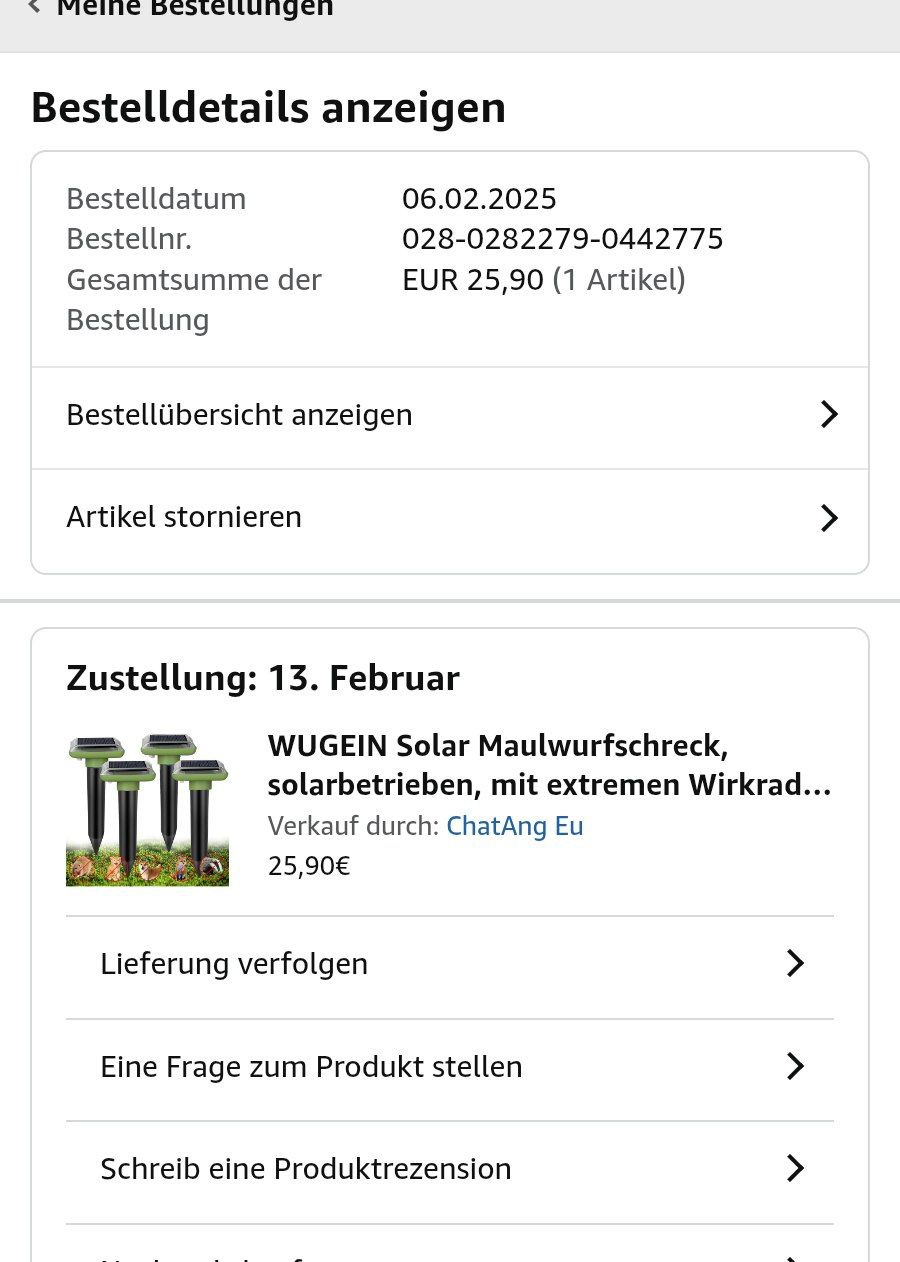The image size is (900, 1262).
Task: Tap the arrow for Eine Frage zum Produkt stellen
Action: click(x=795, y=1067)
